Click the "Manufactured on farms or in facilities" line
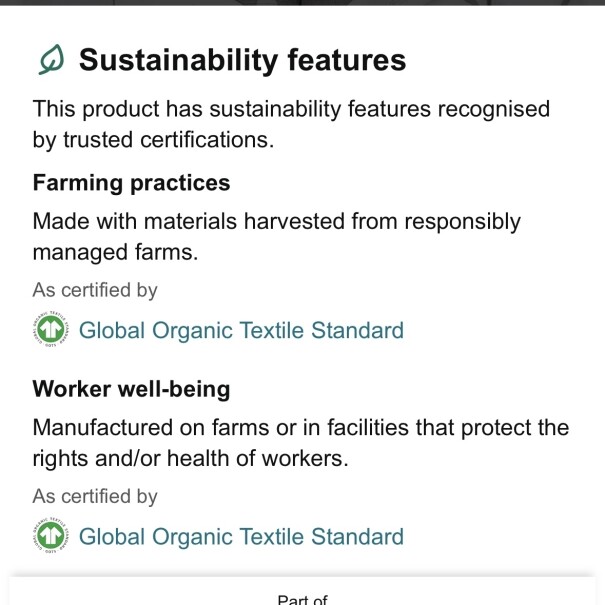The image size is (605, 605). point(300,428)
